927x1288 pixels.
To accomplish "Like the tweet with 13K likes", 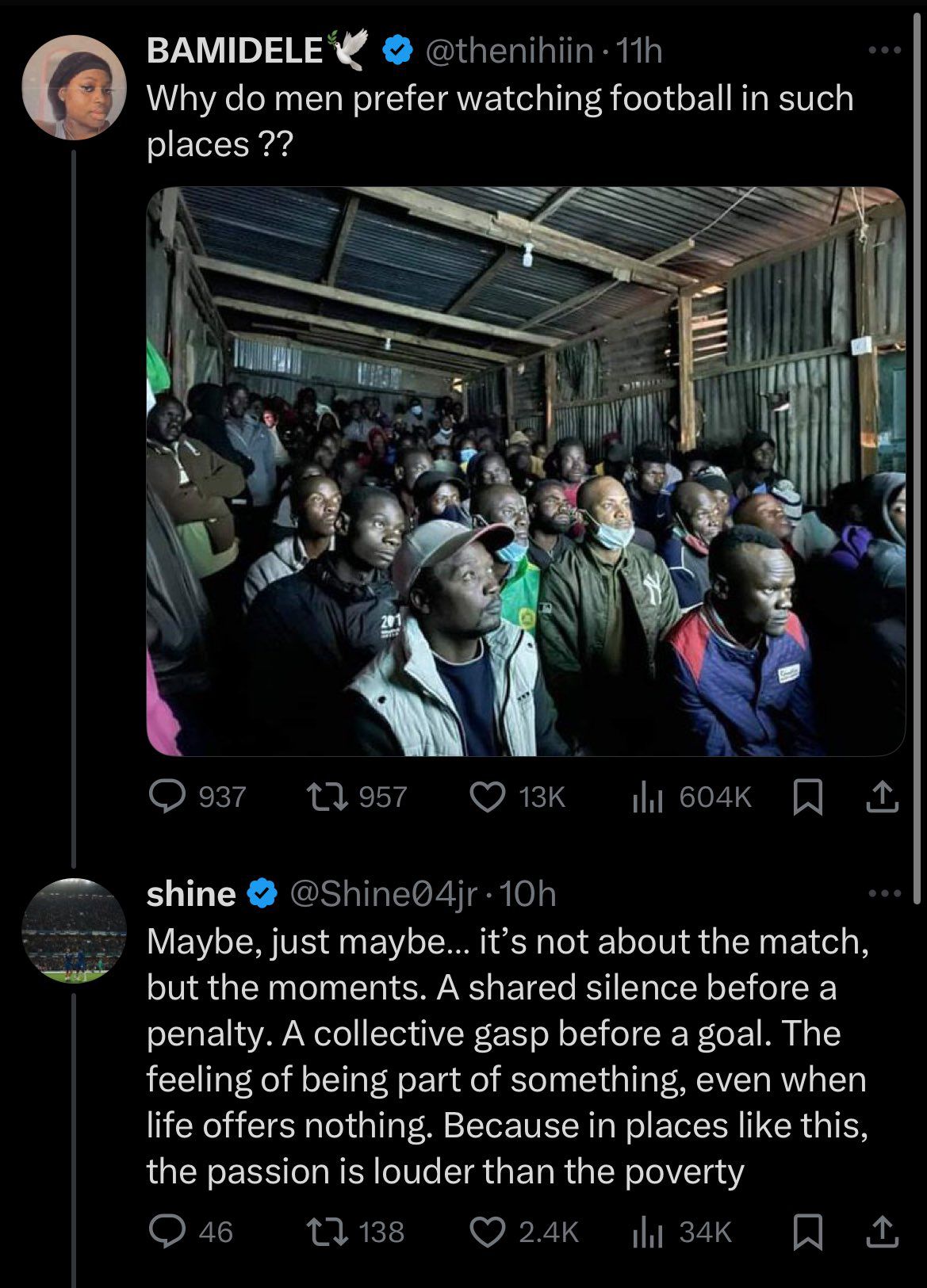I will (x=488, y=797).
